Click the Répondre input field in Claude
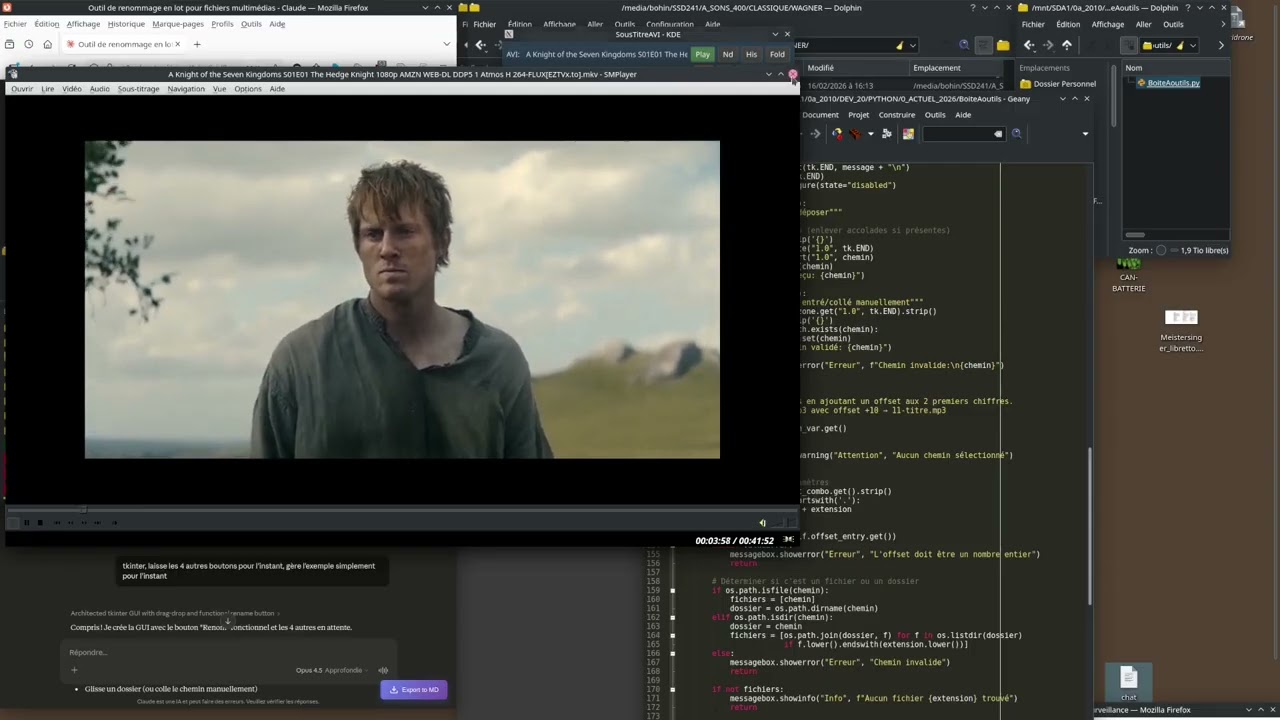The image size is (1280, 720). pos(228,652)
